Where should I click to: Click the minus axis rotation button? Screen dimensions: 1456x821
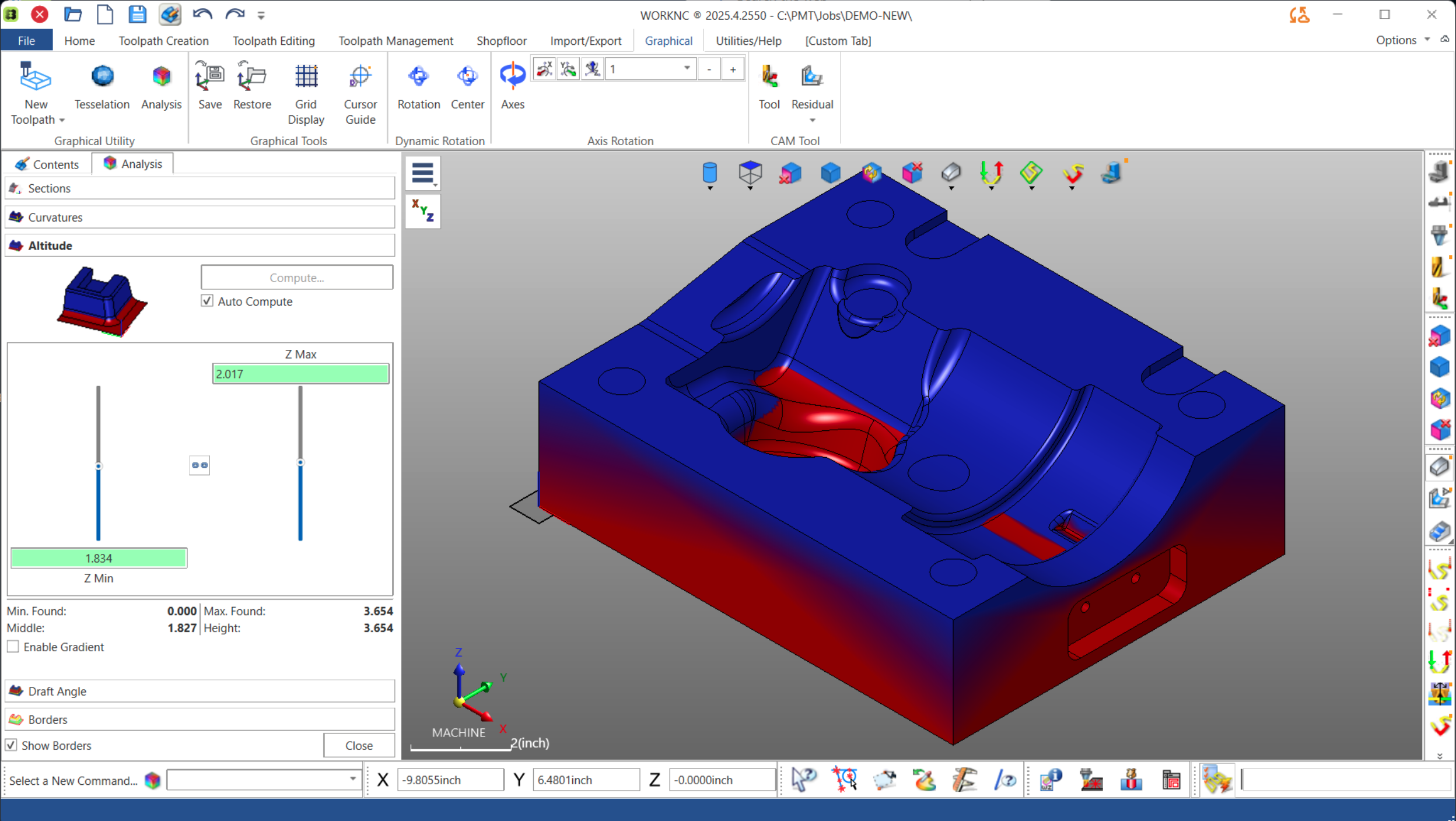(709, 69)
